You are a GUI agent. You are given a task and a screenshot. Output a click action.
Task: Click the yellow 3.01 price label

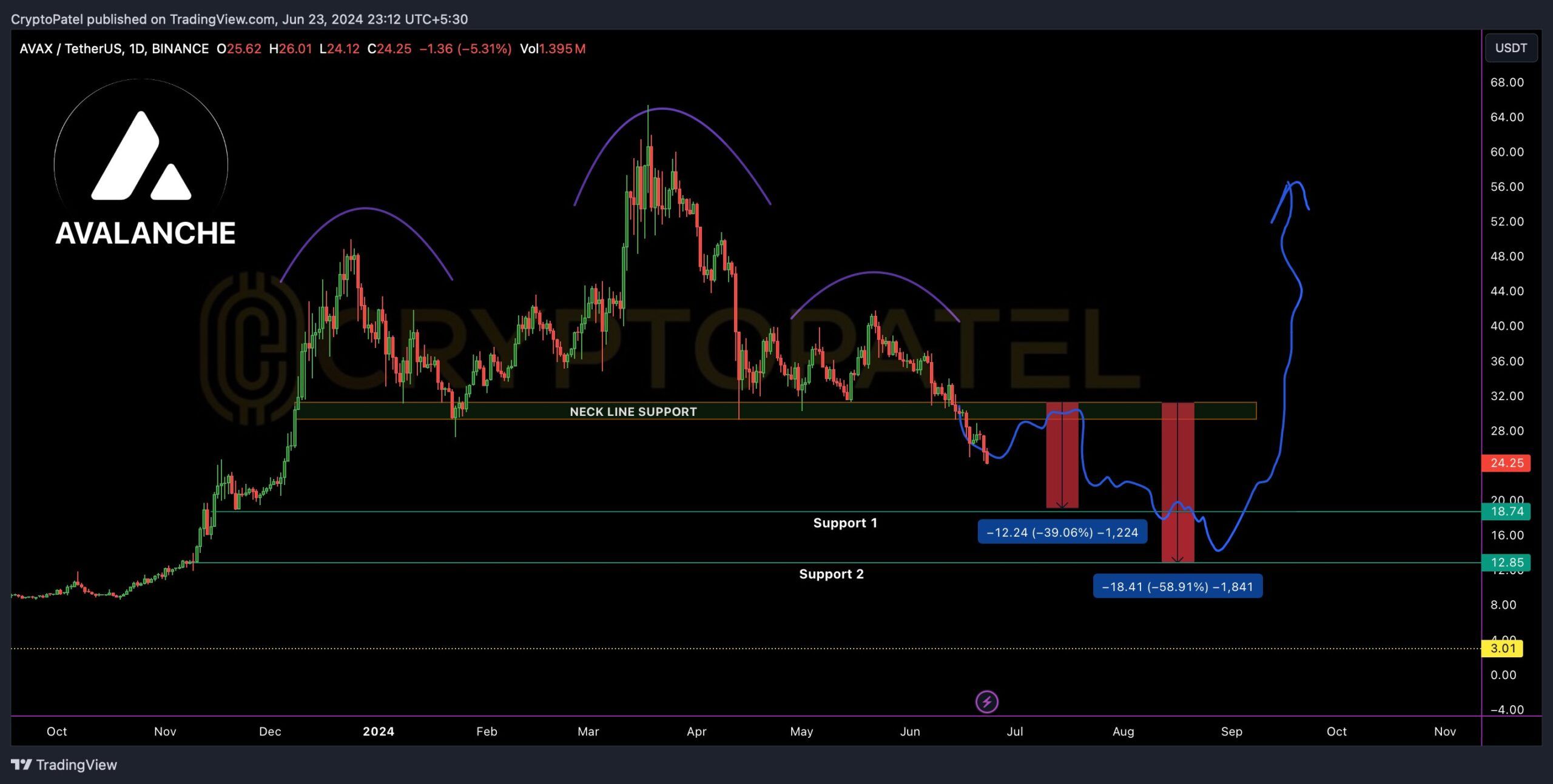[1502, 648]
